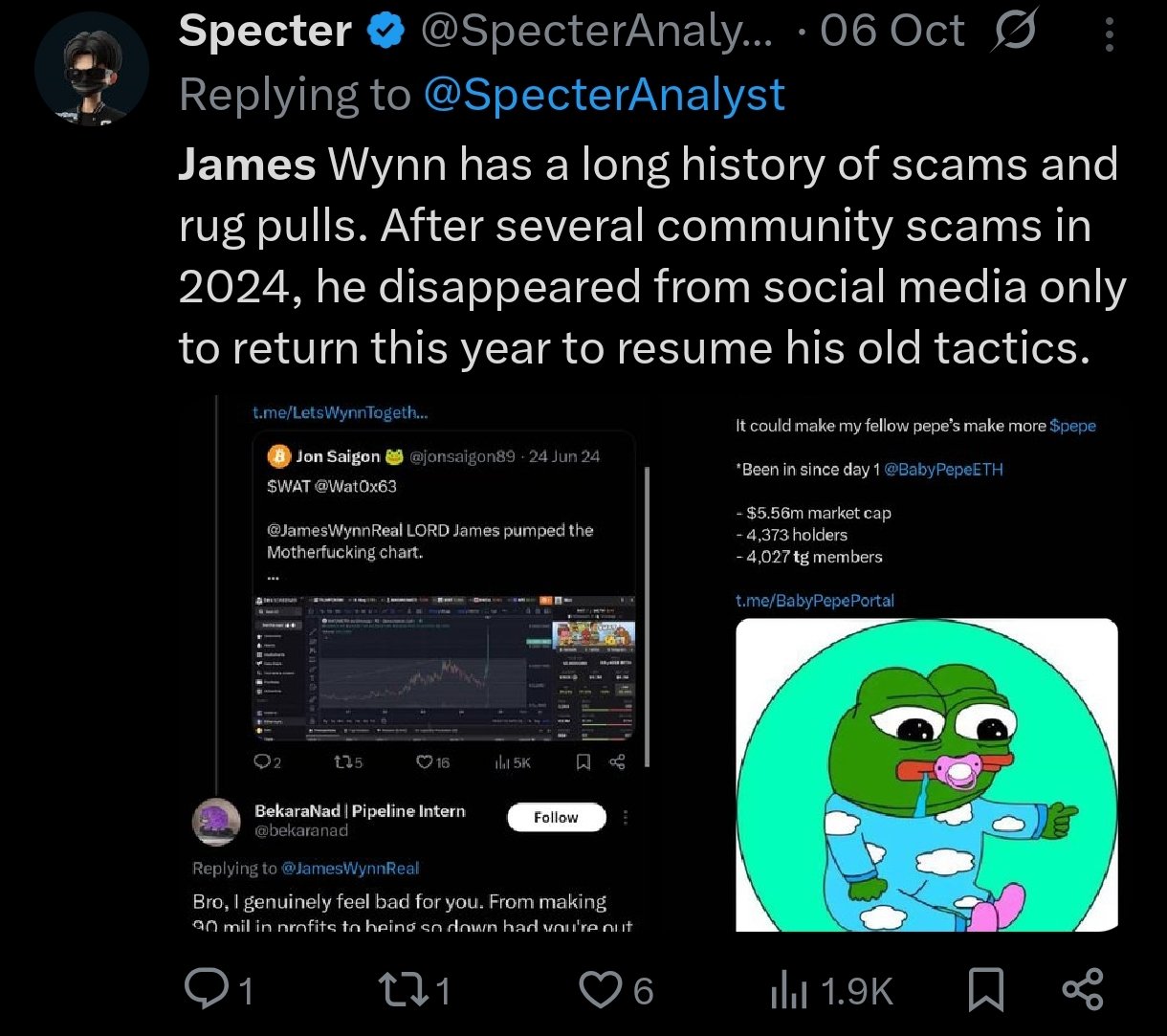This screenshot has width=1167, height=1036.
Task: Click the blue verified badge
Action: click(x=385, y=33)
